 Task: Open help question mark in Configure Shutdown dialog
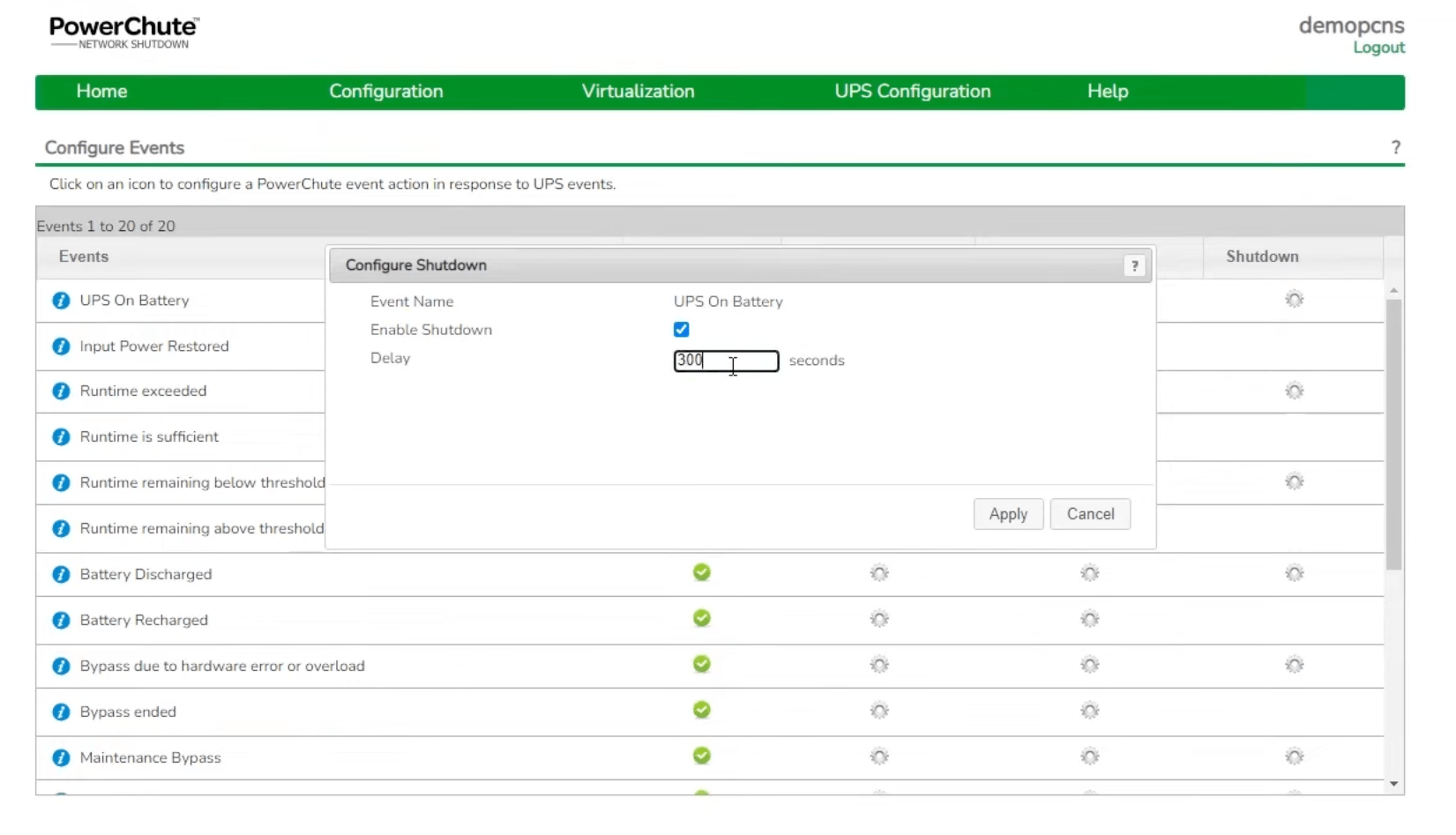(x=1134, y=265)
